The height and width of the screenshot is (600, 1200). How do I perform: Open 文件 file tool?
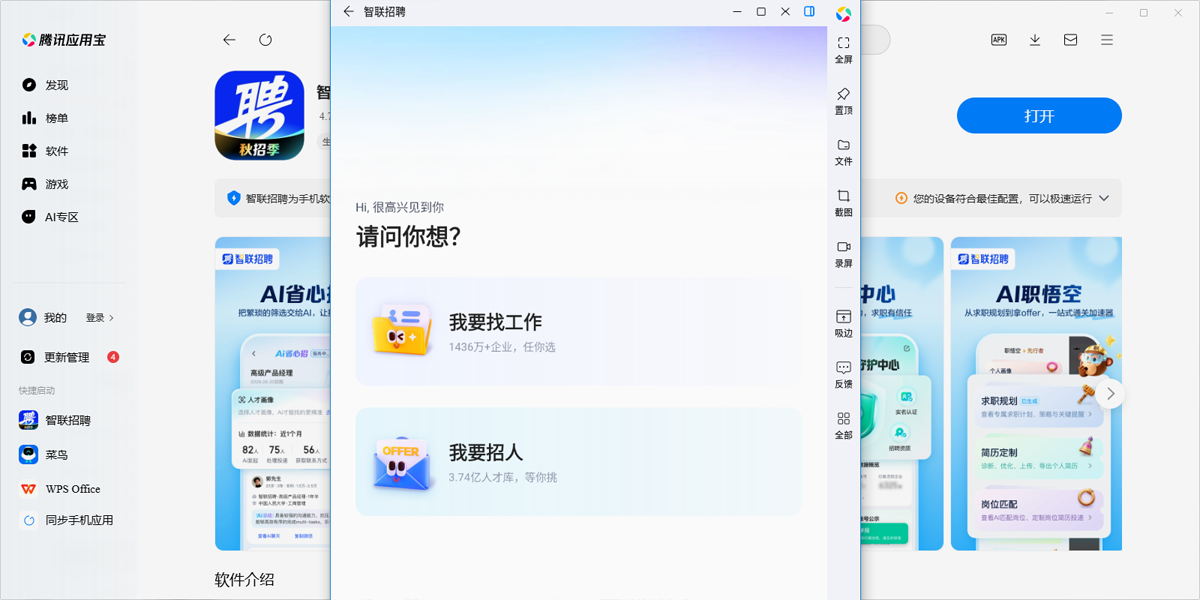click(844, 152)
